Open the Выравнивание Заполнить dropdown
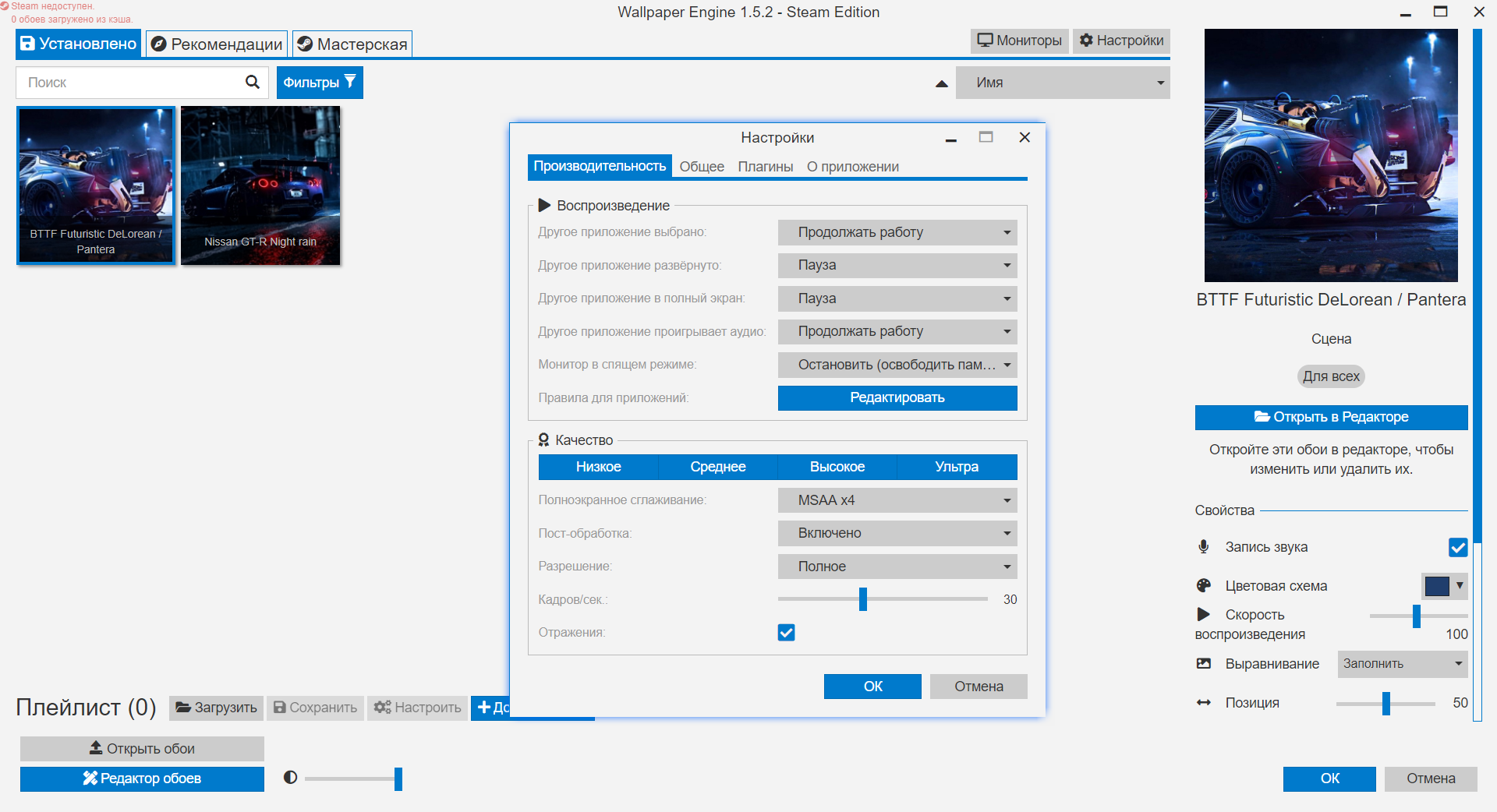Screen dimensions: 1497x812 [x=1403, y=664]
